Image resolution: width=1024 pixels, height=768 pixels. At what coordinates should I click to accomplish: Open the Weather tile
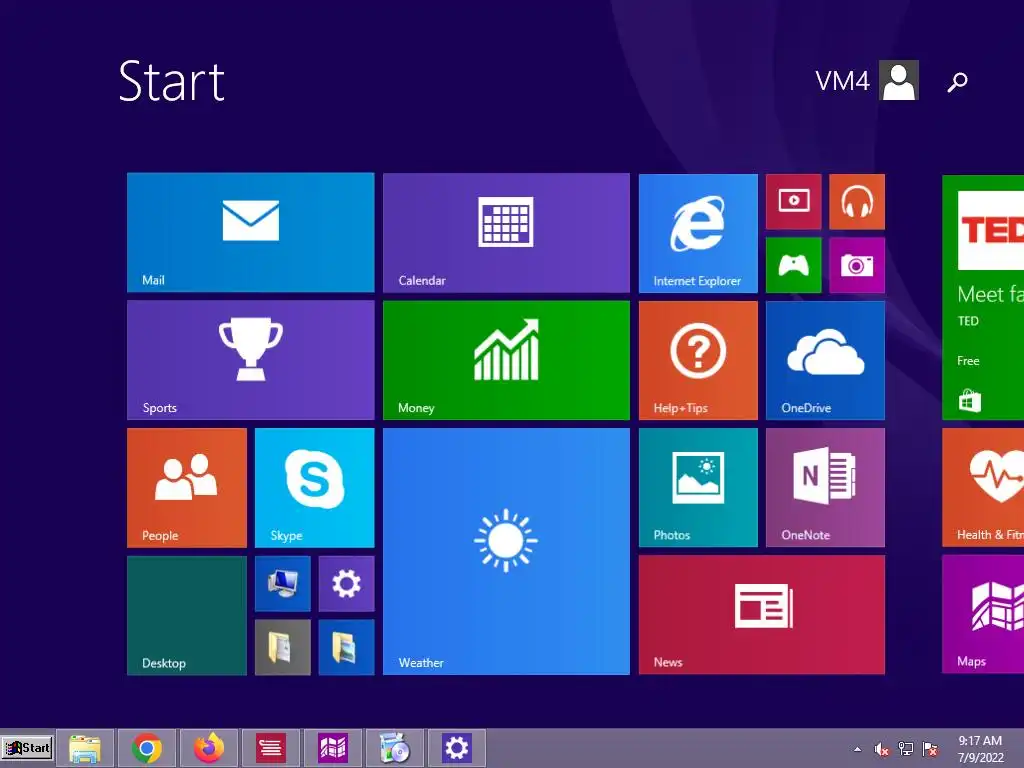[x=506, y=551]
